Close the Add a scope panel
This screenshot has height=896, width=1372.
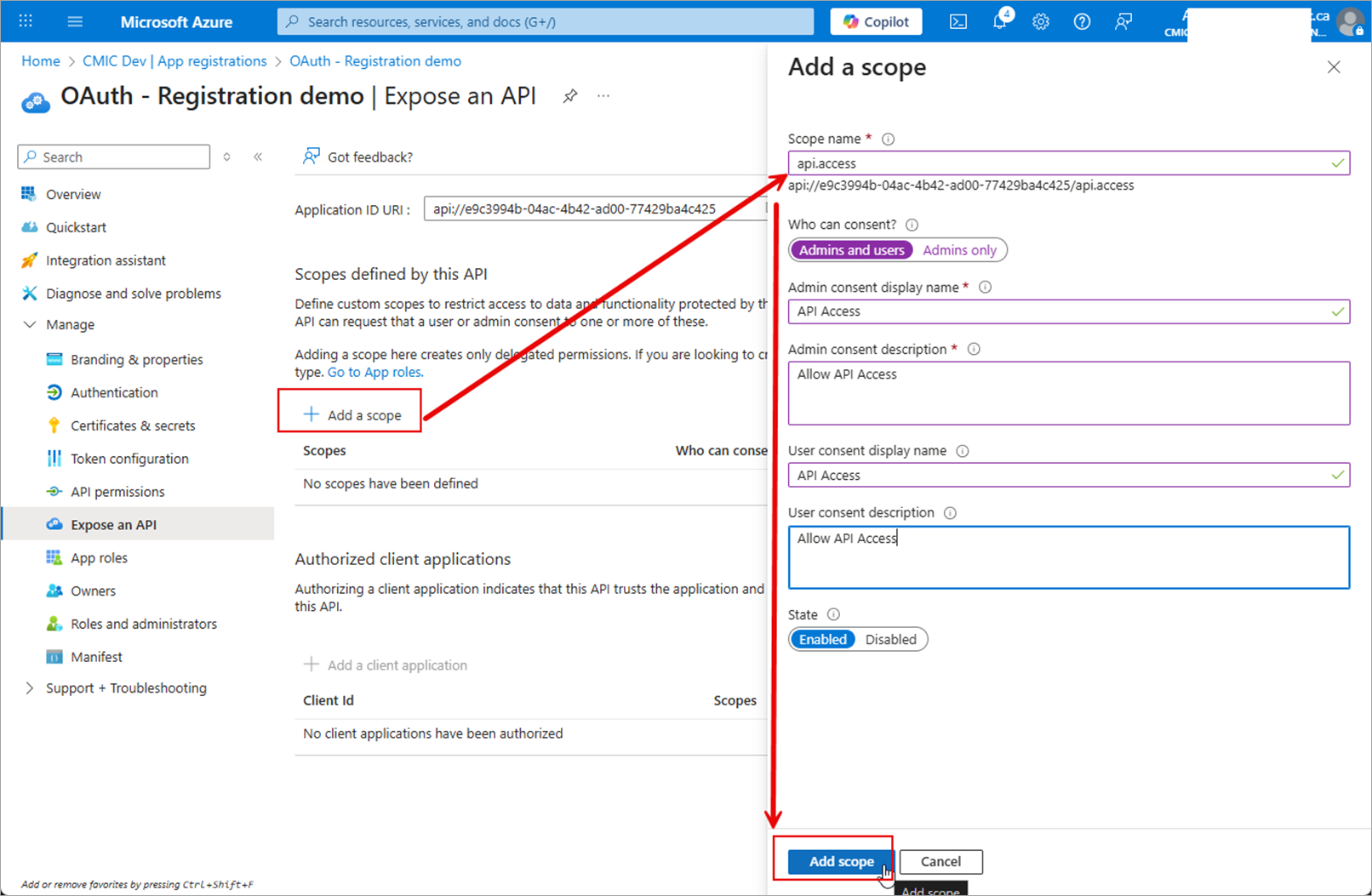1334,67
